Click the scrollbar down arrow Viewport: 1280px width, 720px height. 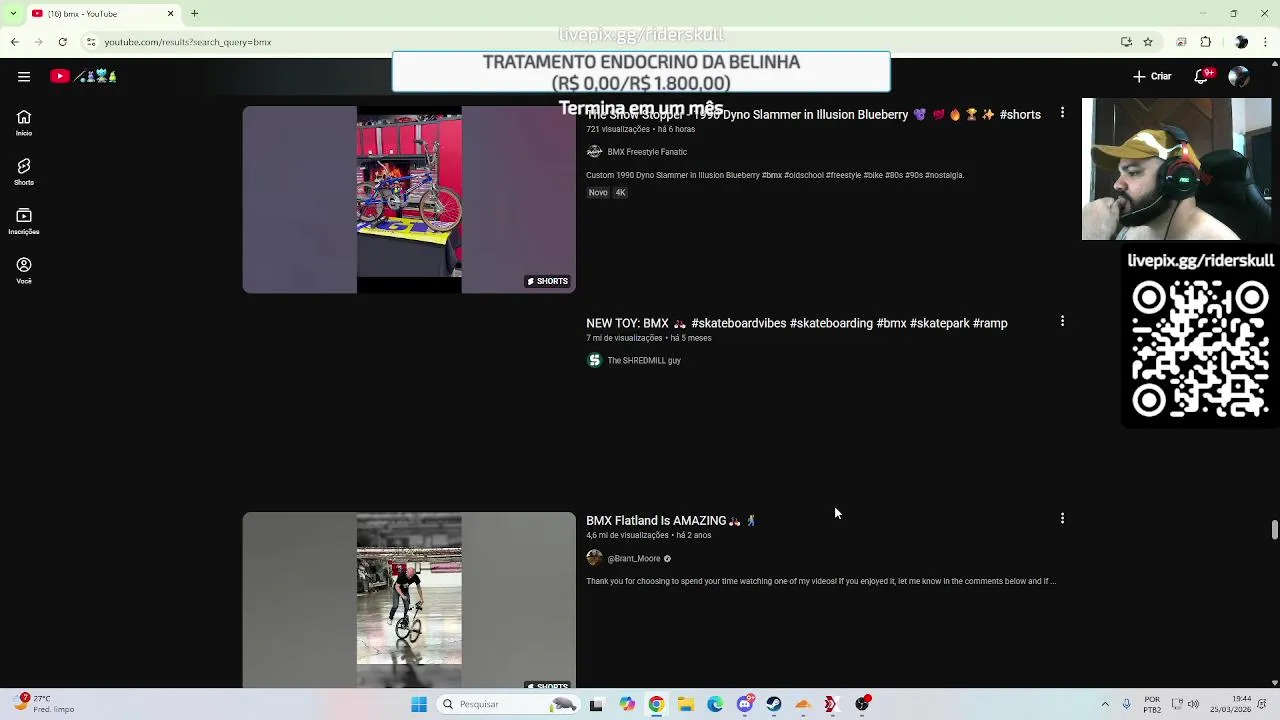pos(1274,683)
